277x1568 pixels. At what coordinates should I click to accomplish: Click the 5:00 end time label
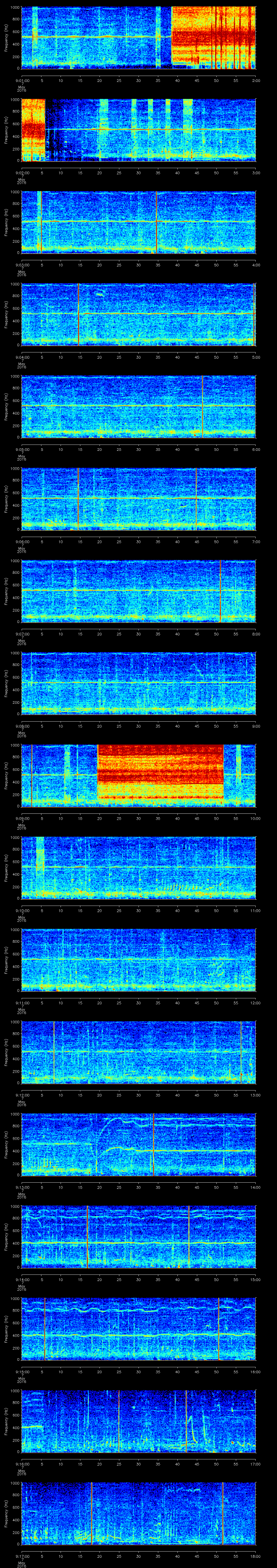click(256, 357)
